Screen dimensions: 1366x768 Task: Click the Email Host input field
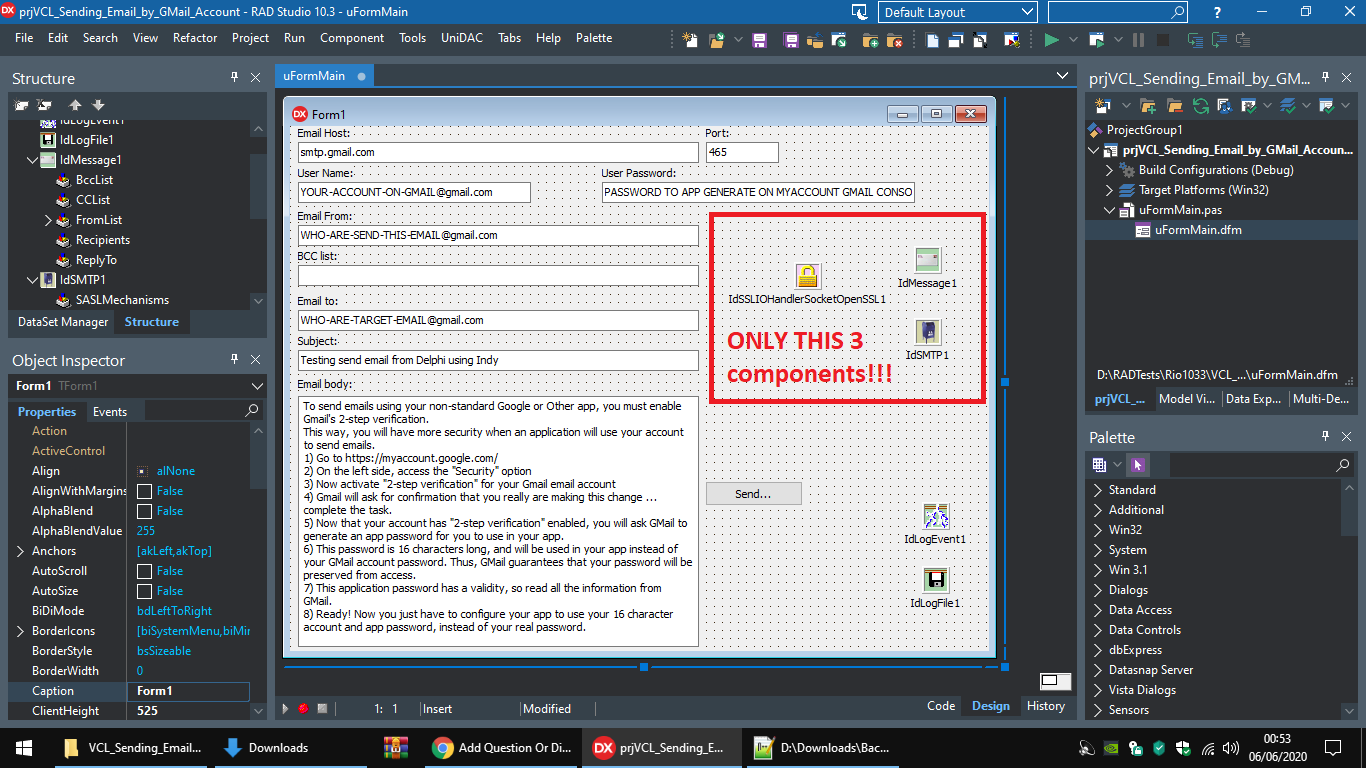(x=498, y=152)
